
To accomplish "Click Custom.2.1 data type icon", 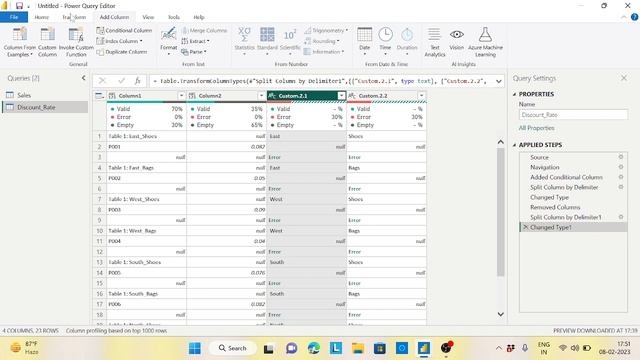I will click(x=272, y=96).
